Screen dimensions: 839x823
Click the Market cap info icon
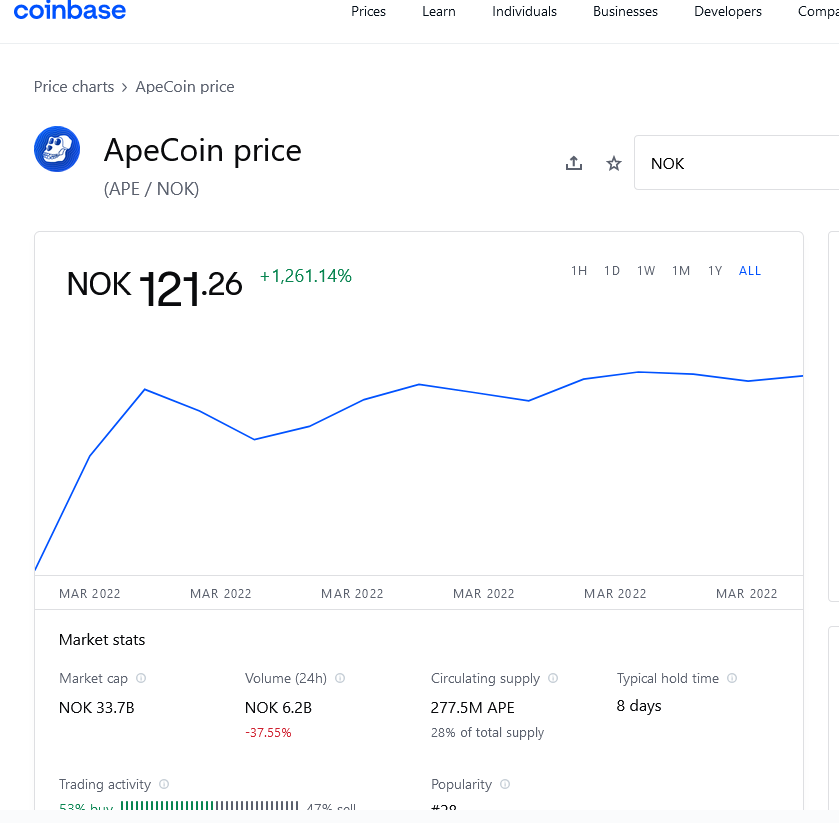coord(141,678)
